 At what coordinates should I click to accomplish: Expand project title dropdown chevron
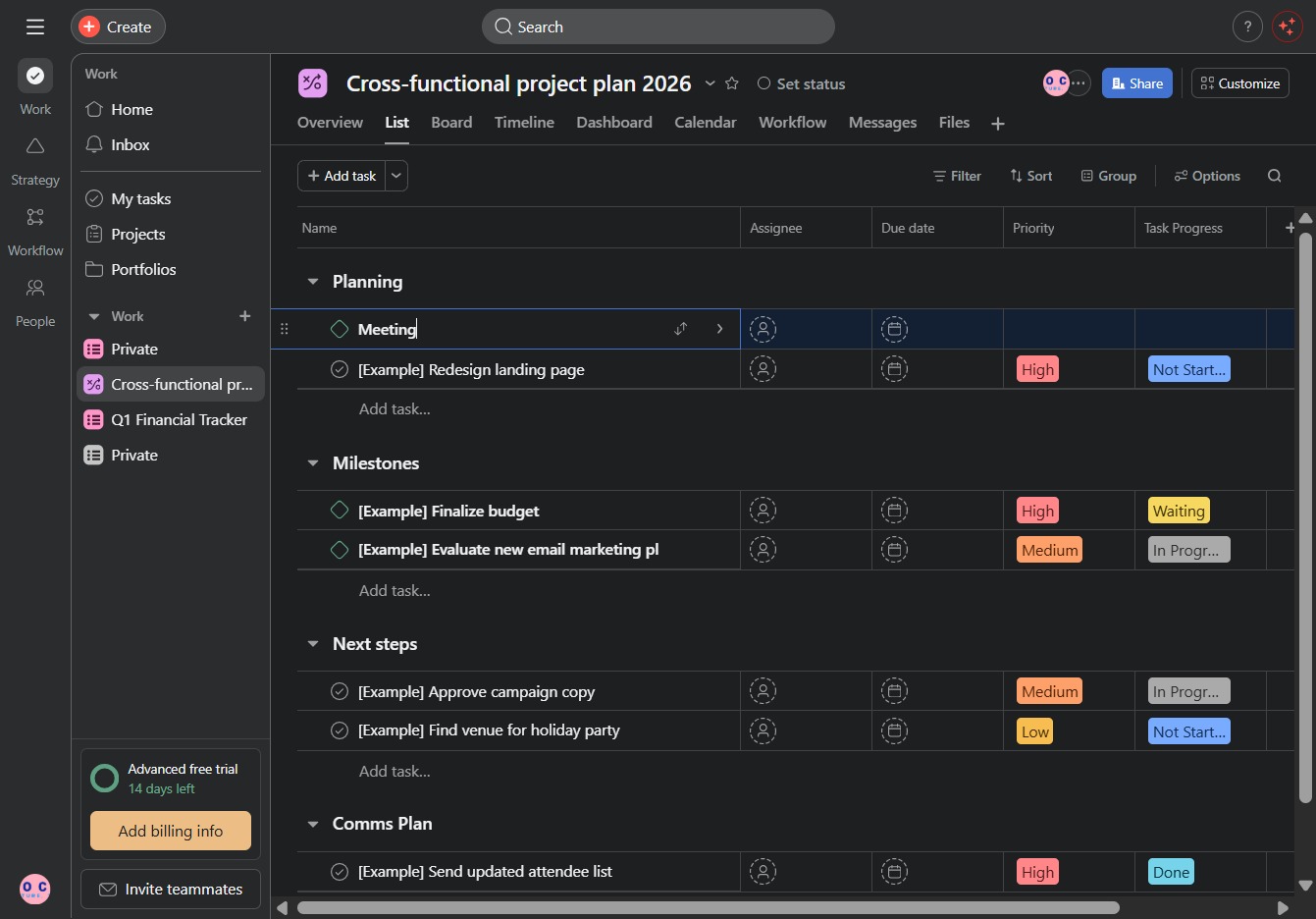[710, 83]
